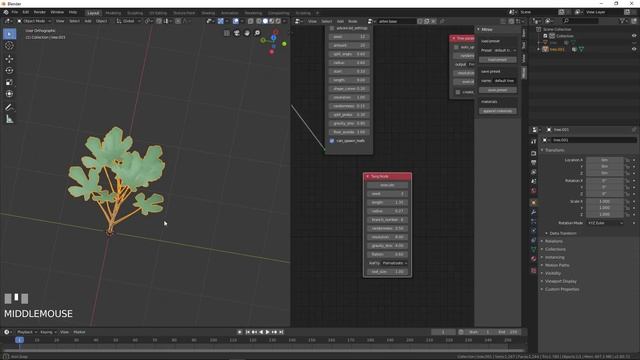Select the 3D Cursor tool
Viewport: 640px width, 360px height.
pyautogui.click(x=9, y=46)
